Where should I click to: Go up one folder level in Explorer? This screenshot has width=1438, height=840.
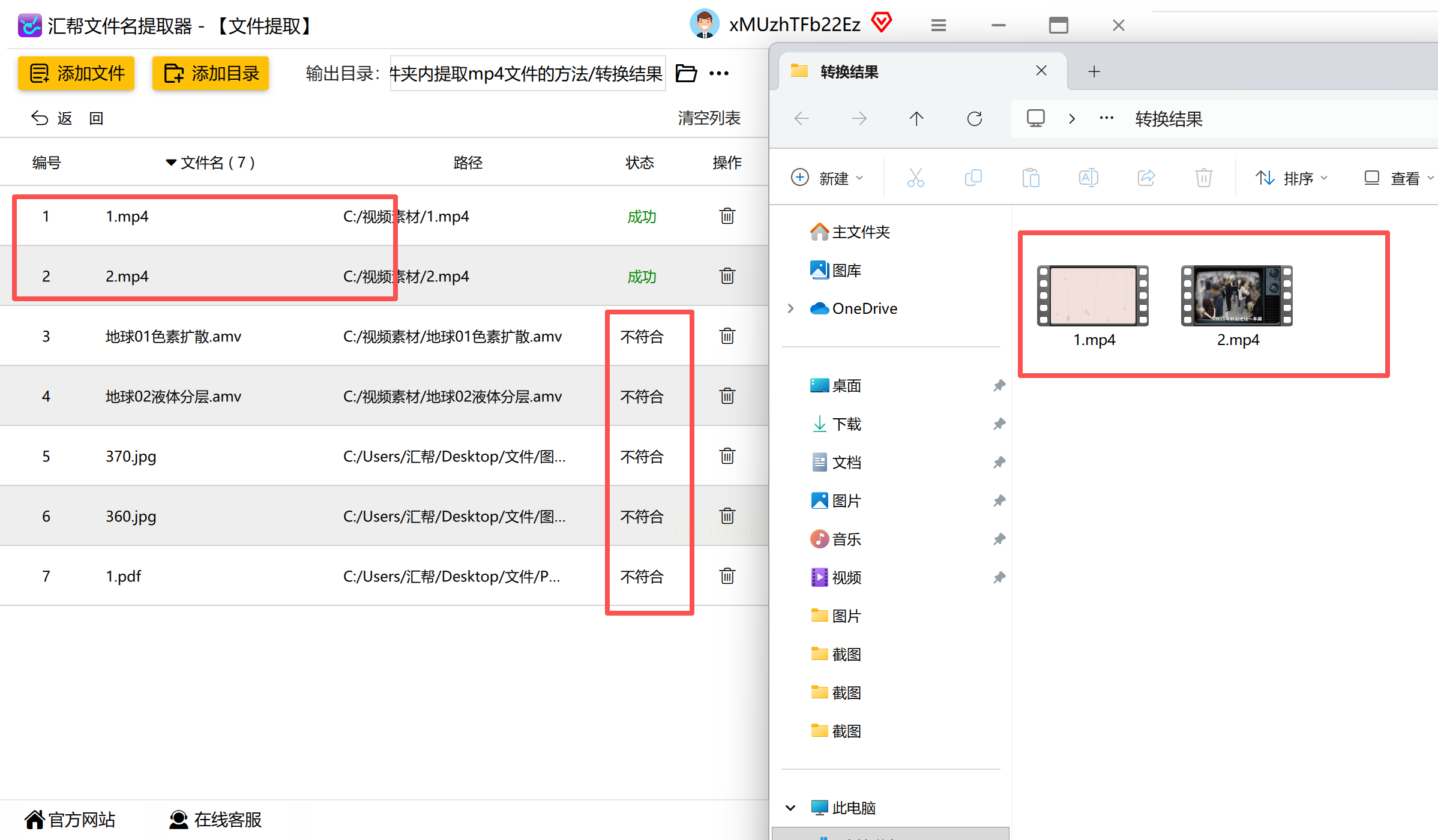(x=916, y=119)
